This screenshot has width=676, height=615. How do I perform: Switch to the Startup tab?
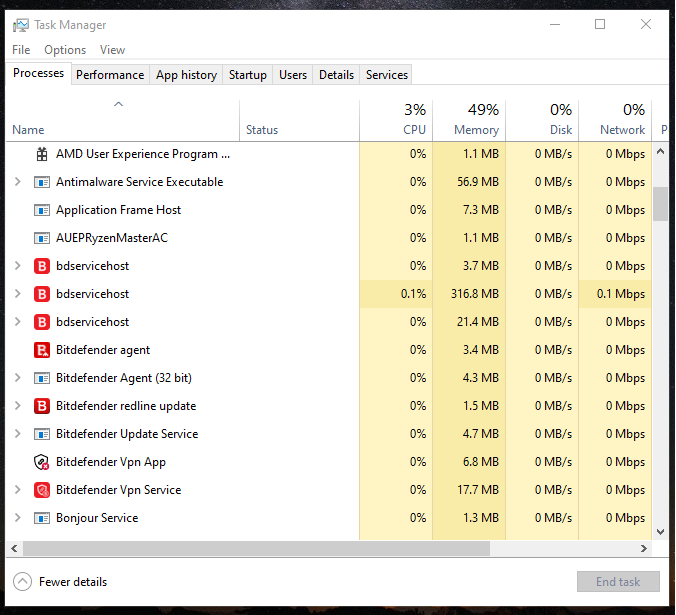(247, 75)
